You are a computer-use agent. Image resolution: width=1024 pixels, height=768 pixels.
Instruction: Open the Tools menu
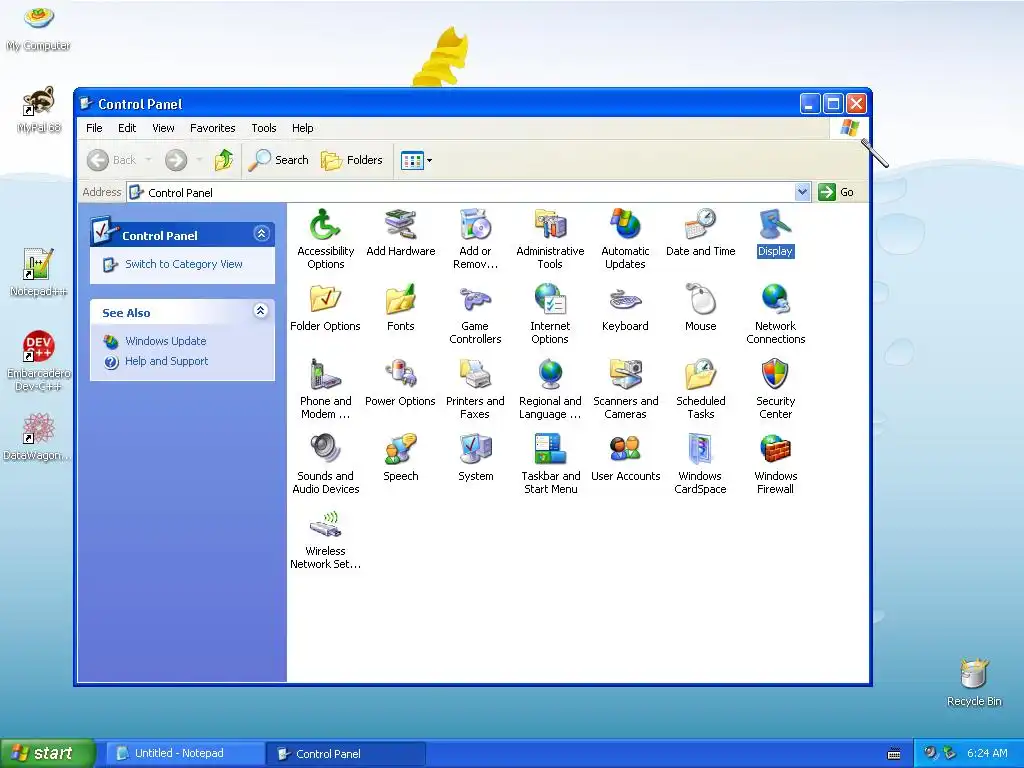coord(264,128)
